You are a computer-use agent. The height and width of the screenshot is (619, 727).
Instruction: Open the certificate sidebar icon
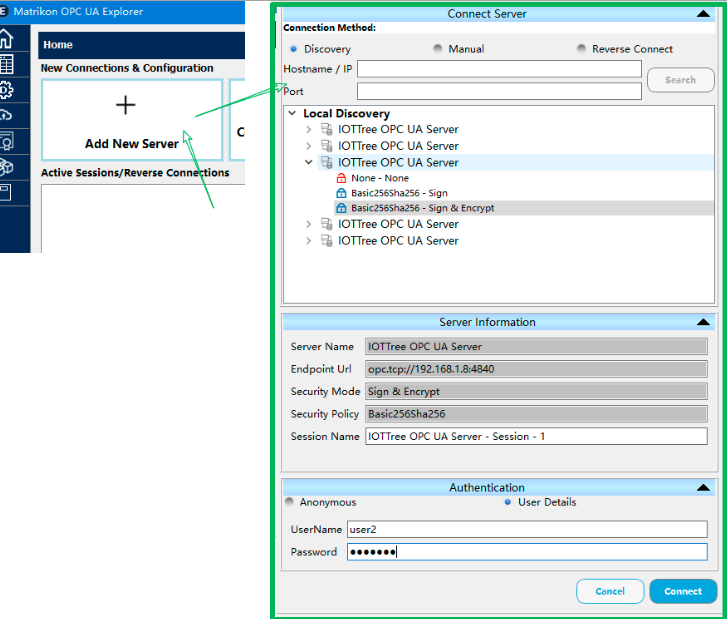6,141
